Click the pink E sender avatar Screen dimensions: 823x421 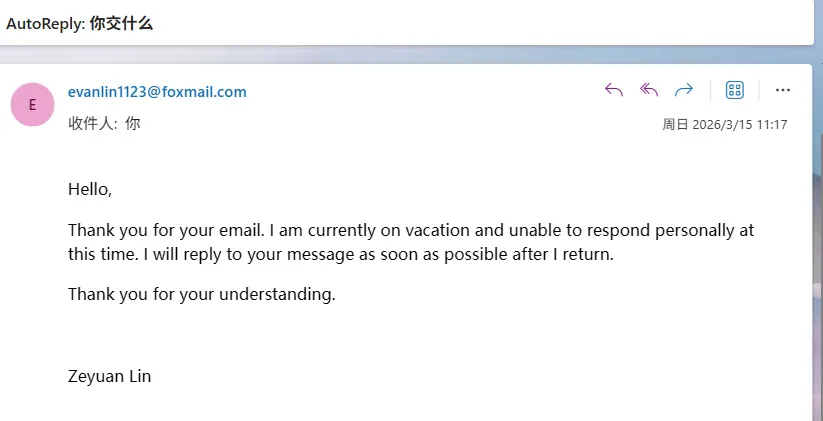(33, 104)
